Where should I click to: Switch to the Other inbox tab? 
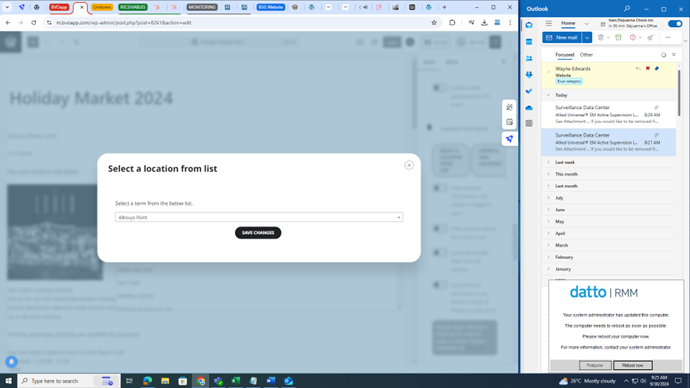[586, 55]
